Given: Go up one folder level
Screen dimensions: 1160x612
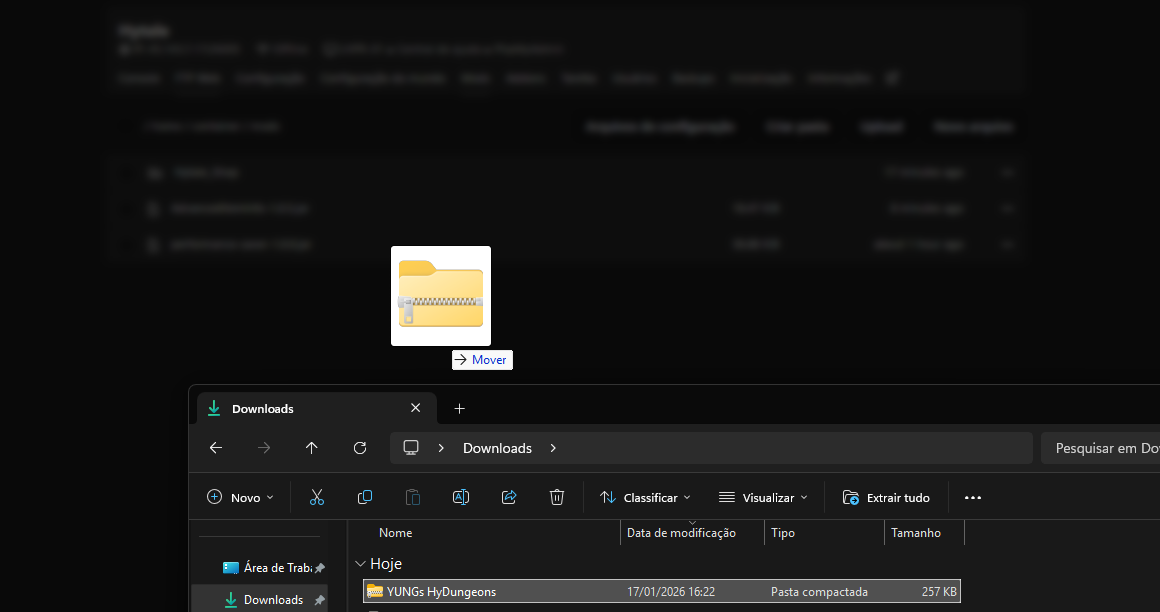Looking at the screenshot, I should point(312,448).
